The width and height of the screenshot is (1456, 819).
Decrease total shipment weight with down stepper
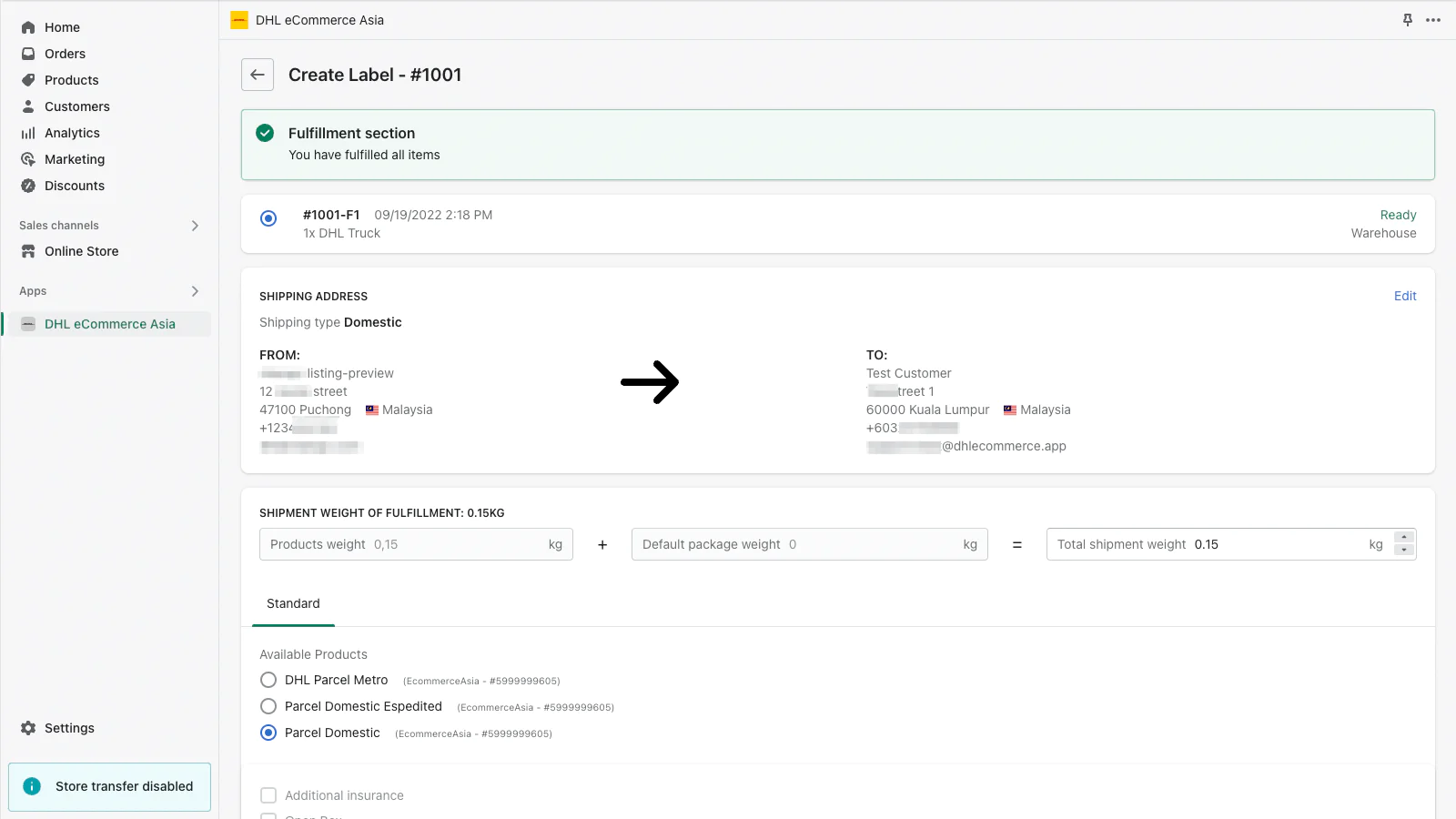pos(1404,551)
